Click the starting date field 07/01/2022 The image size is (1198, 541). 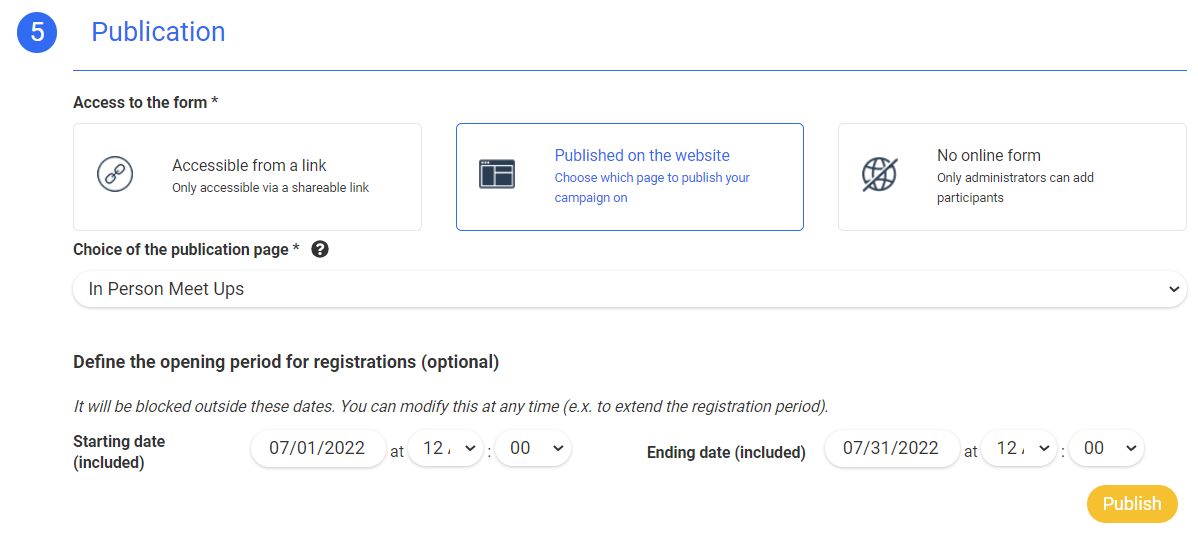click(318, 449)
